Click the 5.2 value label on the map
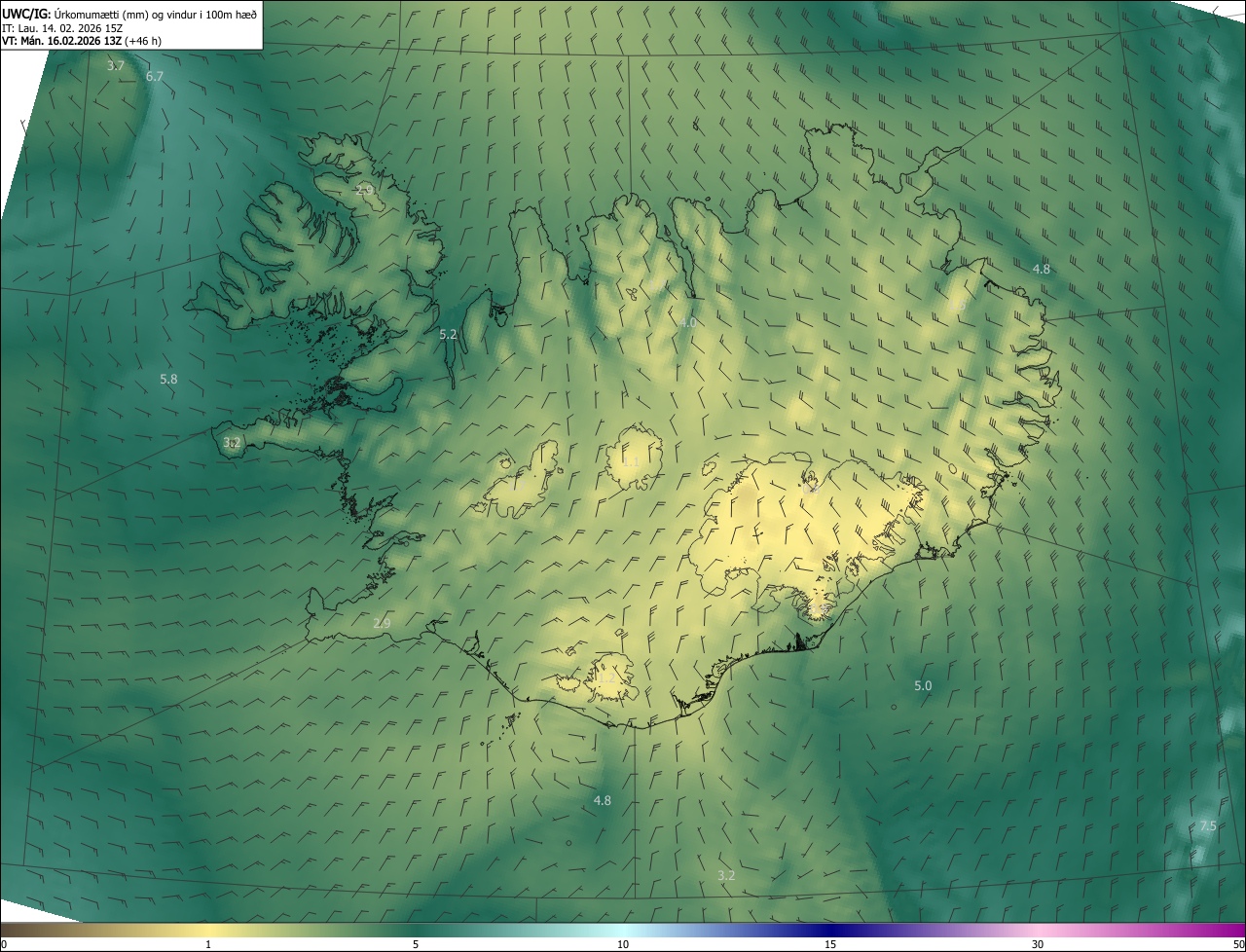 [448, 334]
